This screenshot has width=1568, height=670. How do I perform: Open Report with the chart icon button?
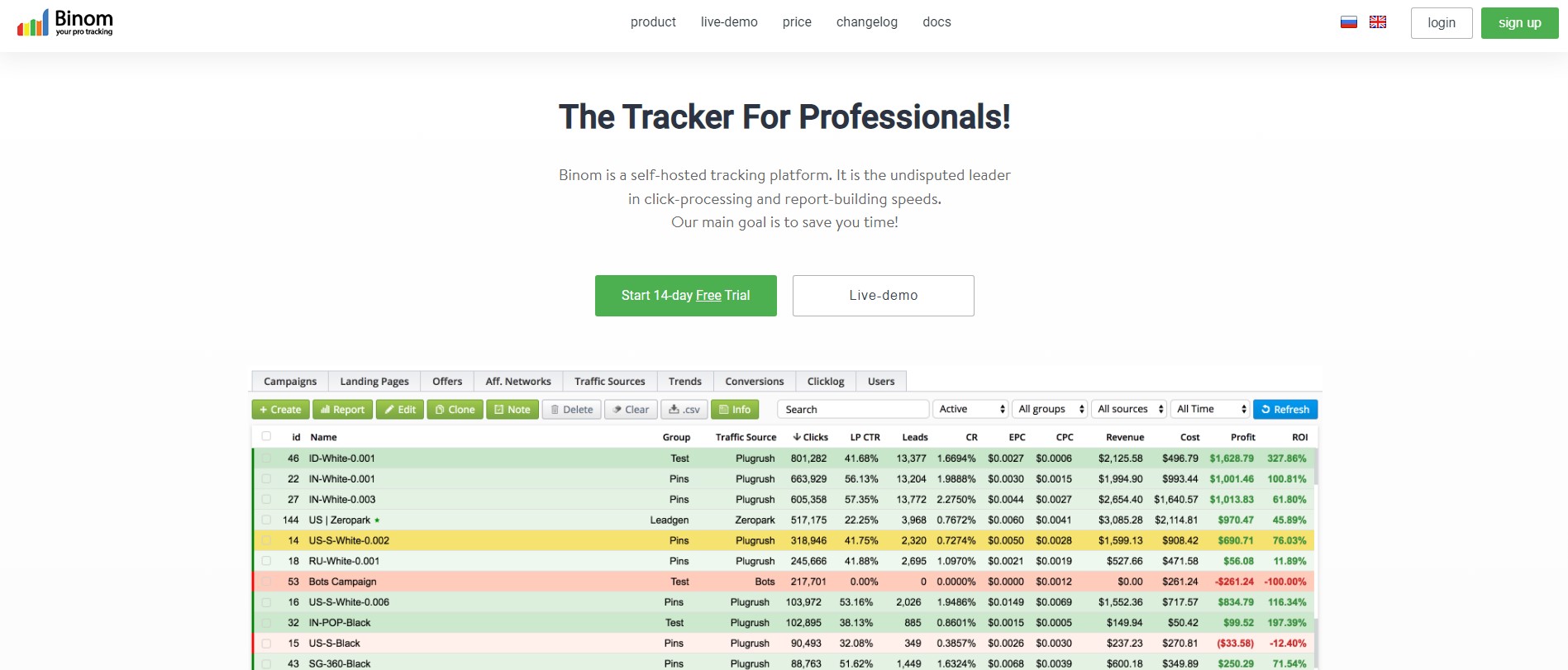[342, 410]
